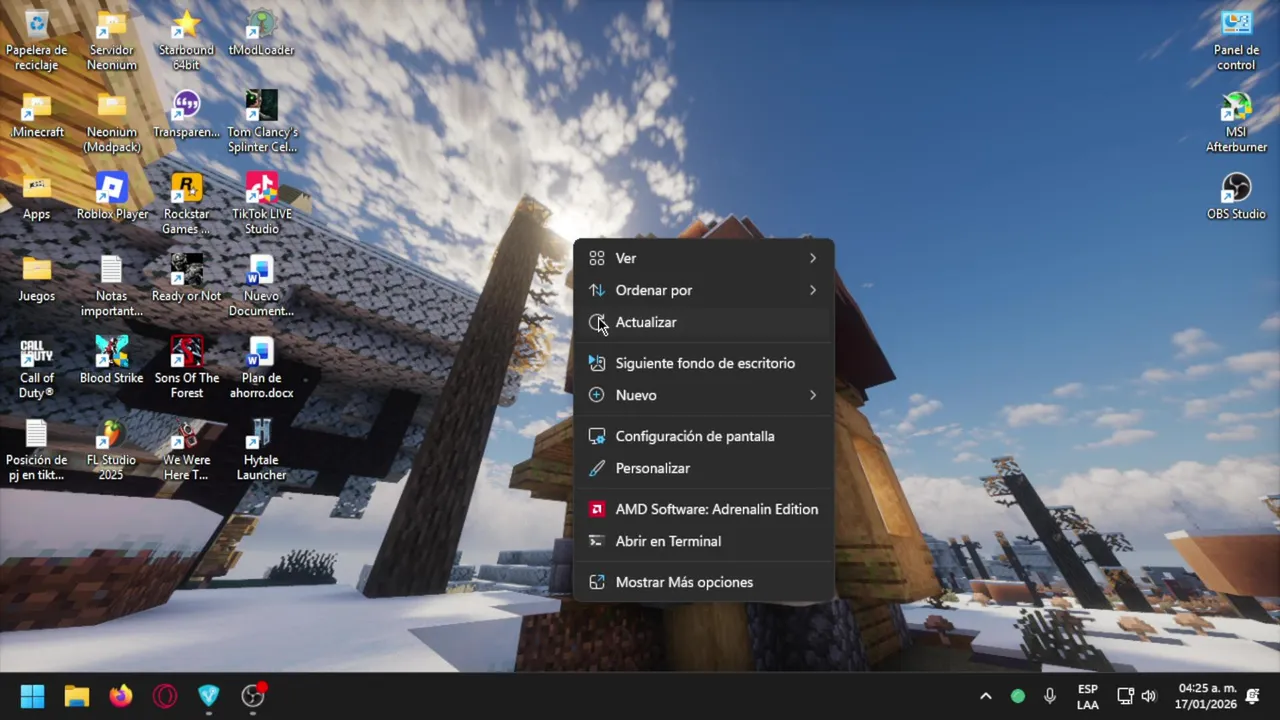The height and width of the screenshot is (720, 1280).
Task: Select the Panel de control shortcut
Action: coord(1236,40)
